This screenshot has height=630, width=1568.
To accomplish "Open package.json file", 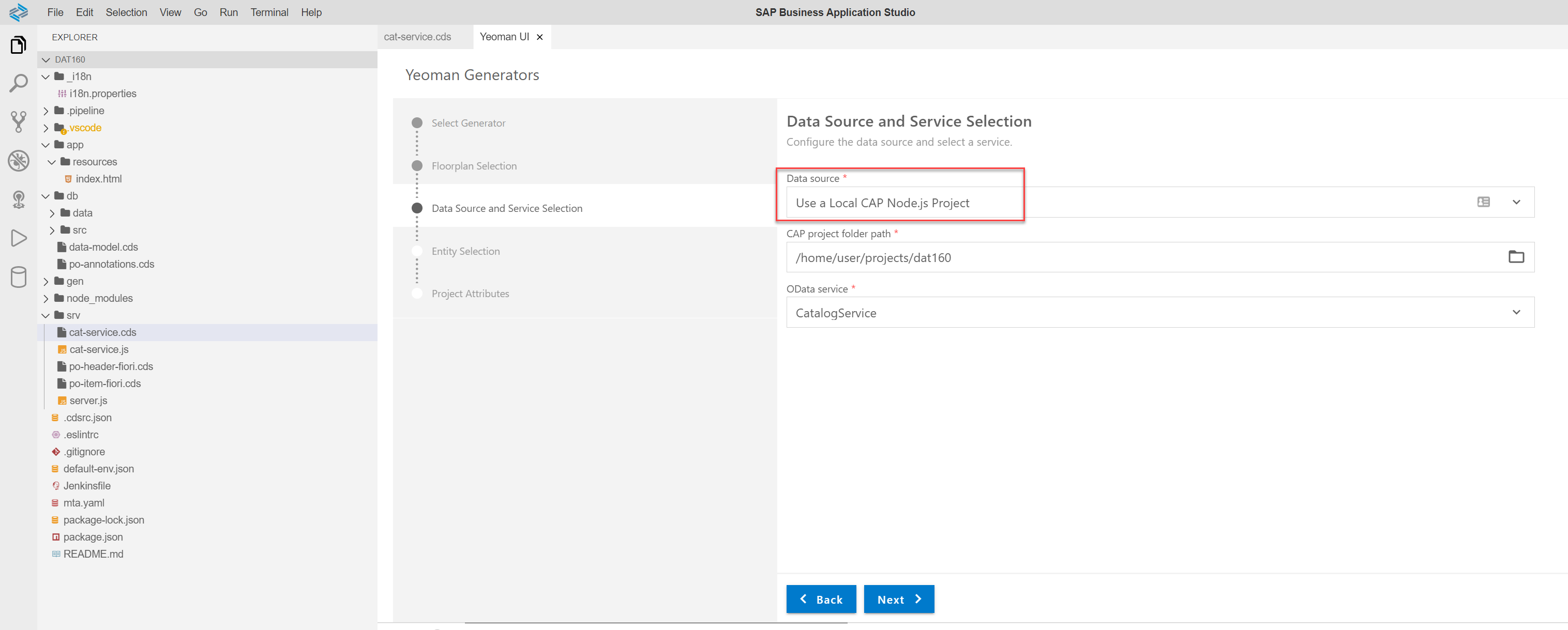I will (93, 536).
